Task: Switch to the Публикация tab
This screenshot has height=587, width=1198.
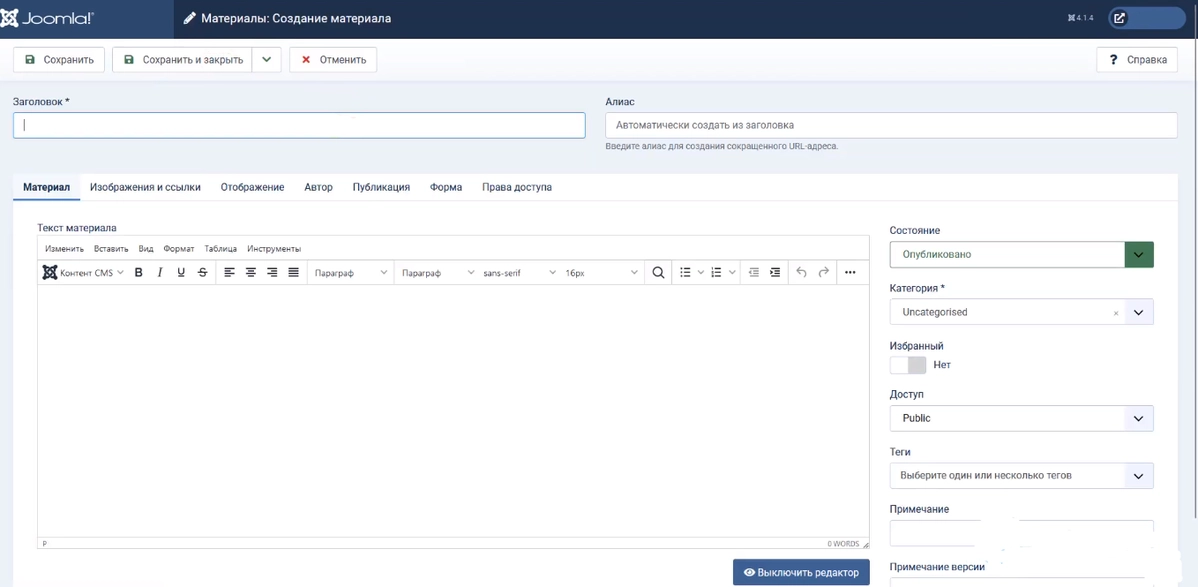Action: [381, 187]
